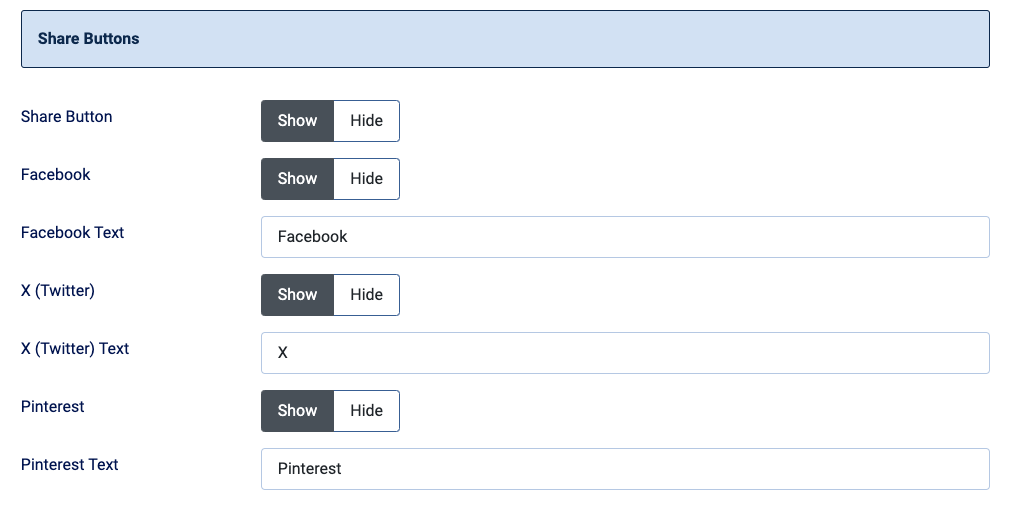Screen dimensions: 1009x506
Task: Click the X (Twitter) Text label
Action: 75,349
